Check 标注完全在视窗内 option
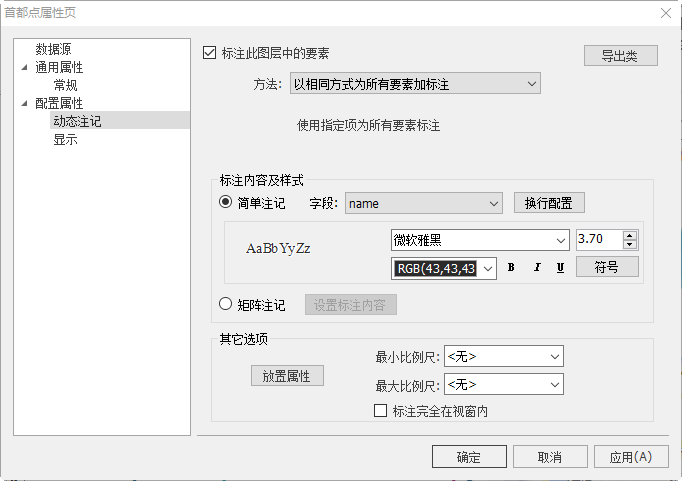682x481 pixels. (380, 411)
